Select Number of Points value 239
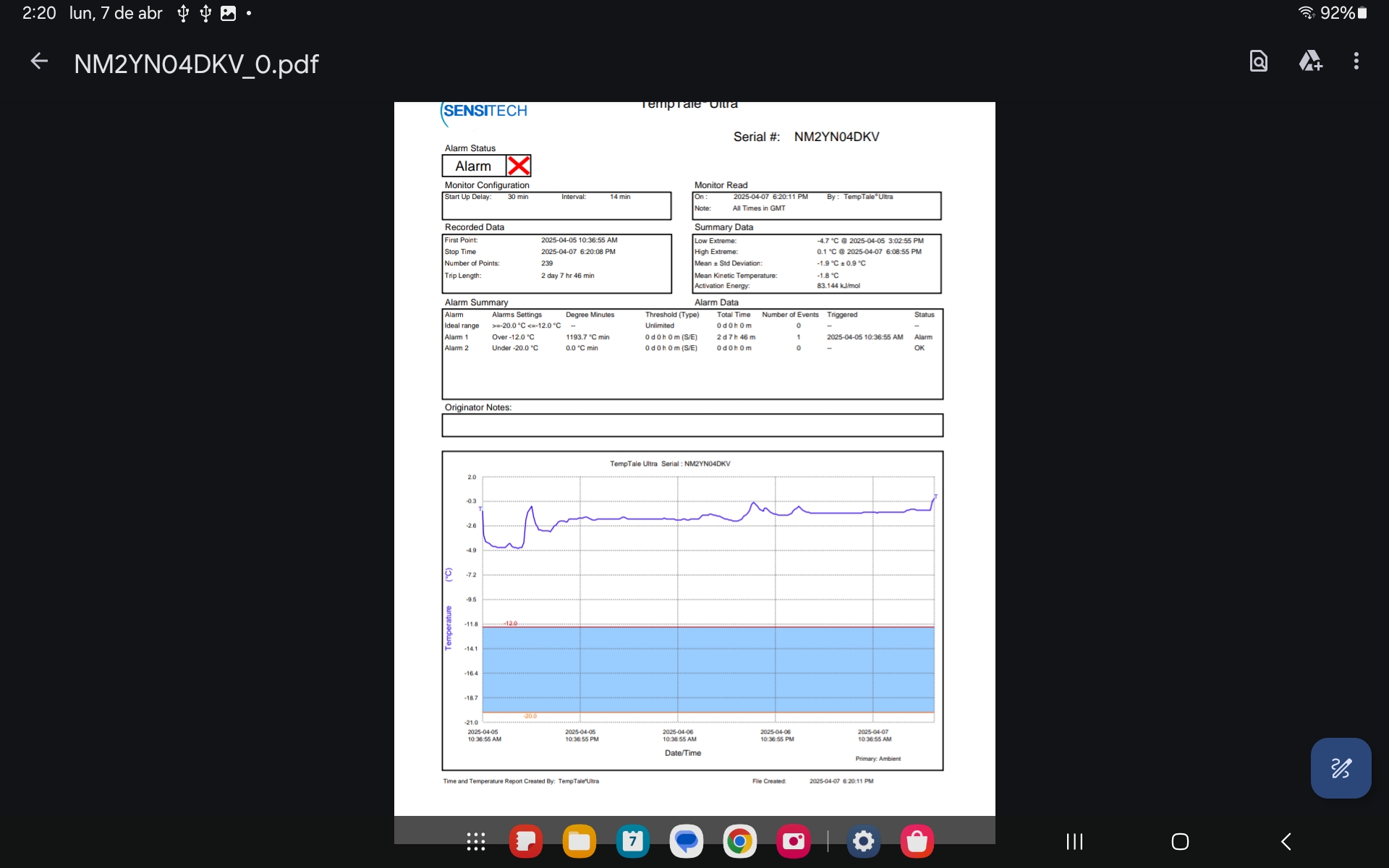 (547, 263)
